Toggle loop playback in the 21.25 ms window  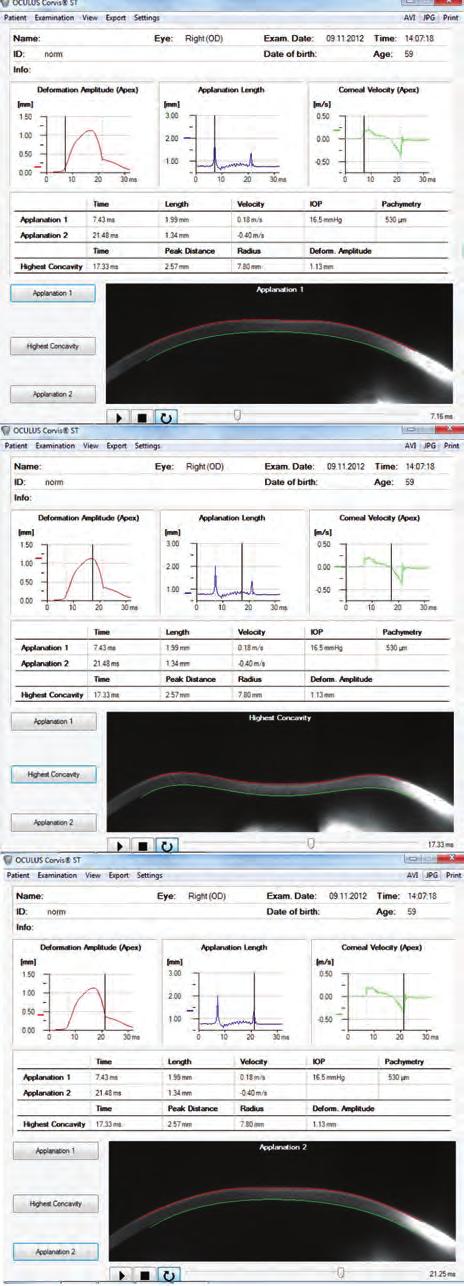pos(169,1274)
